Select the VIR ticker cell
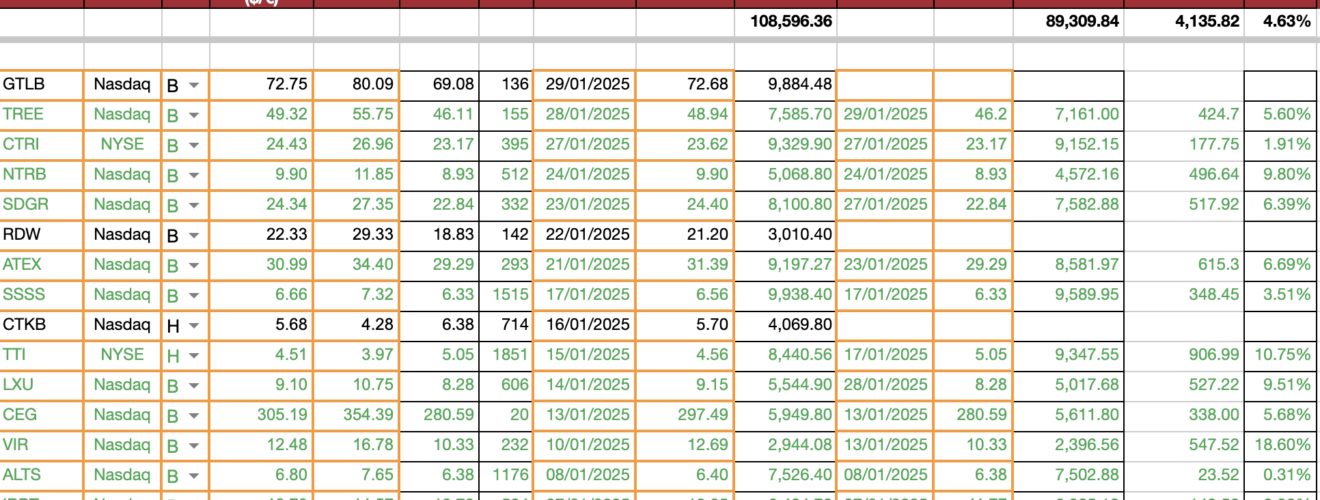1320x500 pixels. (42, 445)
